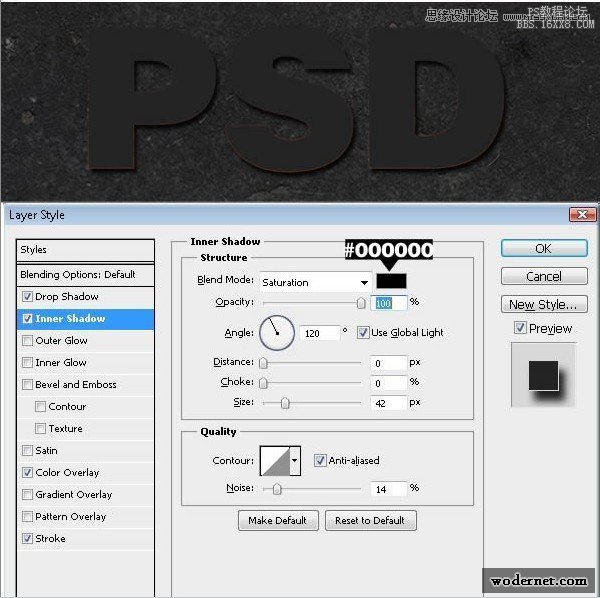Click the Angle value field
The width and height of the screenshot is (600, 598).
pos(320,333)
